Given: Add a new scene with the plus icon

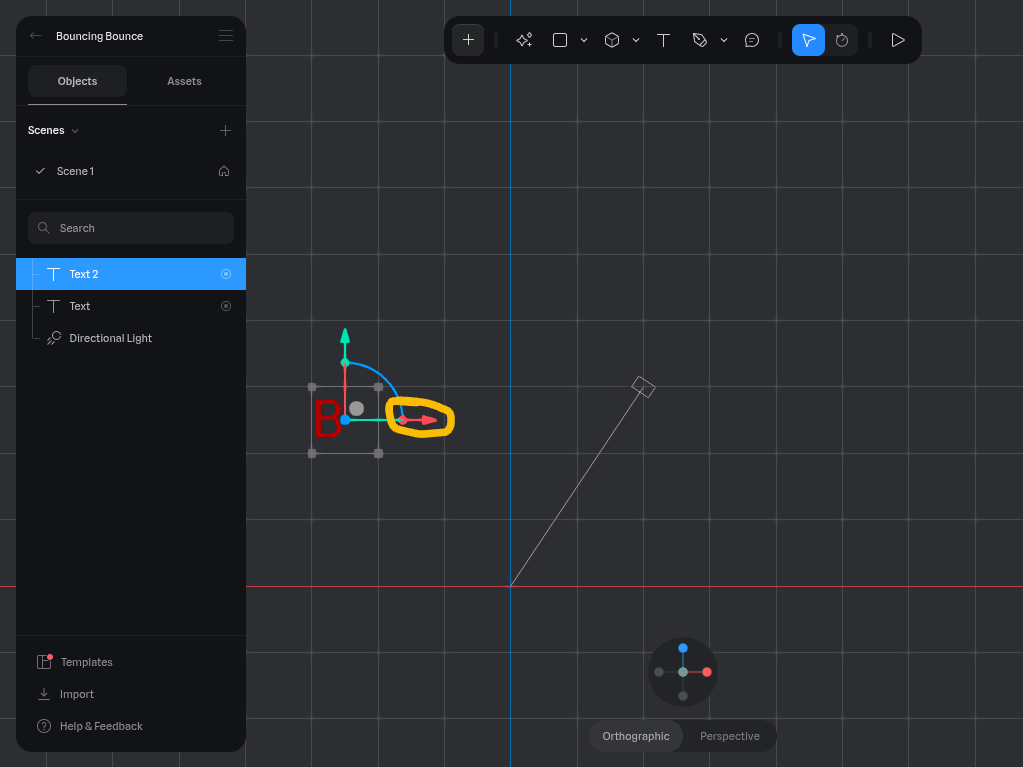Looking at the screenshot, I should click(225, 130).
